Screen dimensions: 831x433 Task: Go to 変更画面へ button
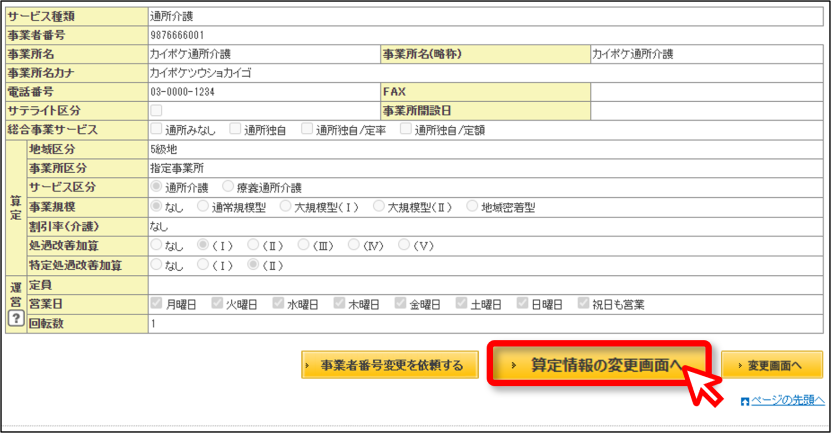(x=772, y=365)
